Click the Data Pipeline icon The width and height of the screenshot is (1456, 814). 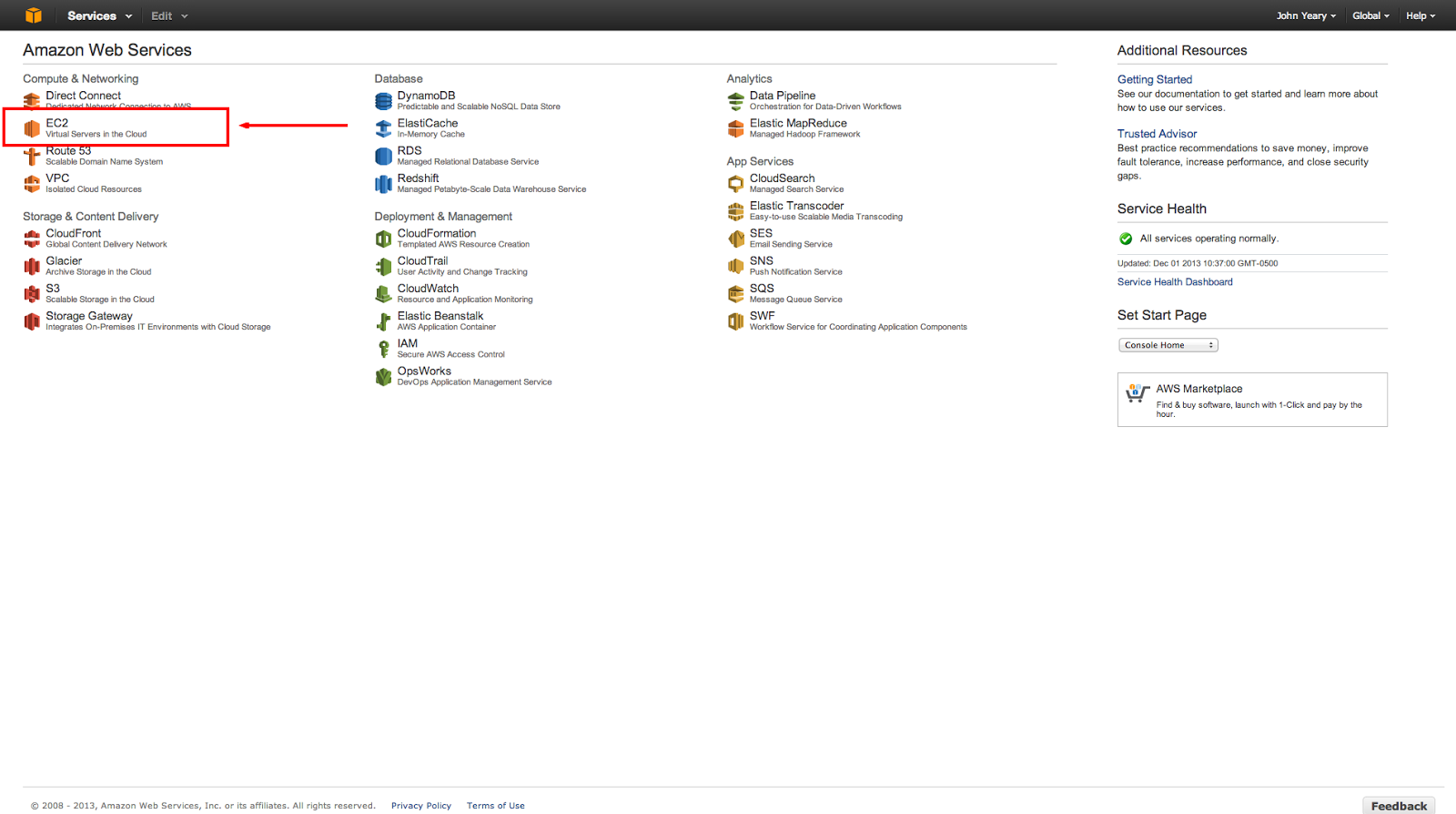tap(736, 100)
